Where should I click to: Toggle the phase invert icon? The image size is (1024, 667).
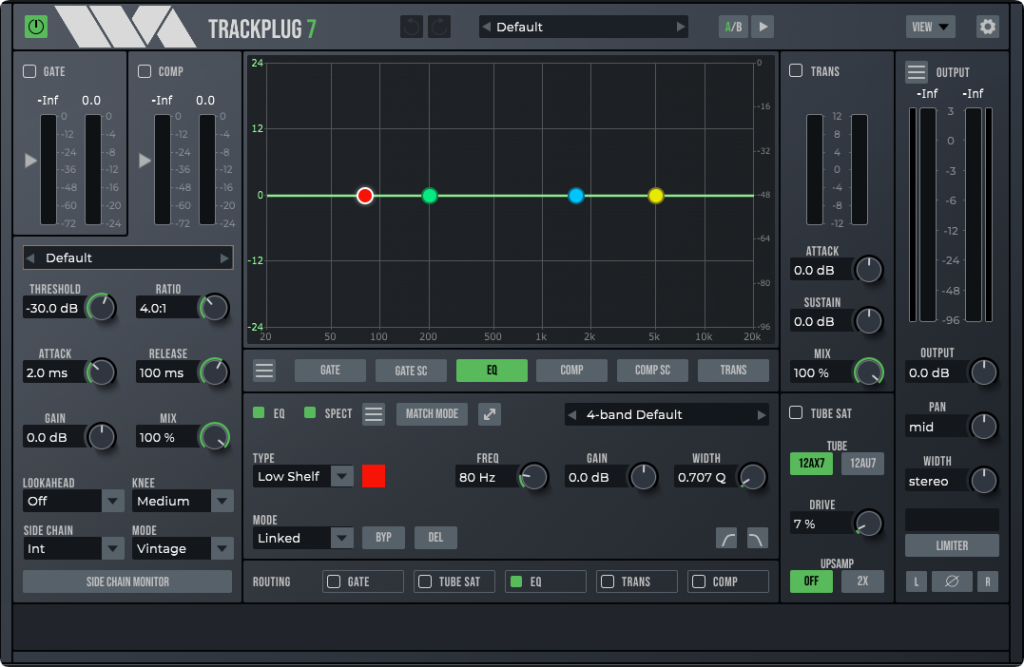coord(952,581)
